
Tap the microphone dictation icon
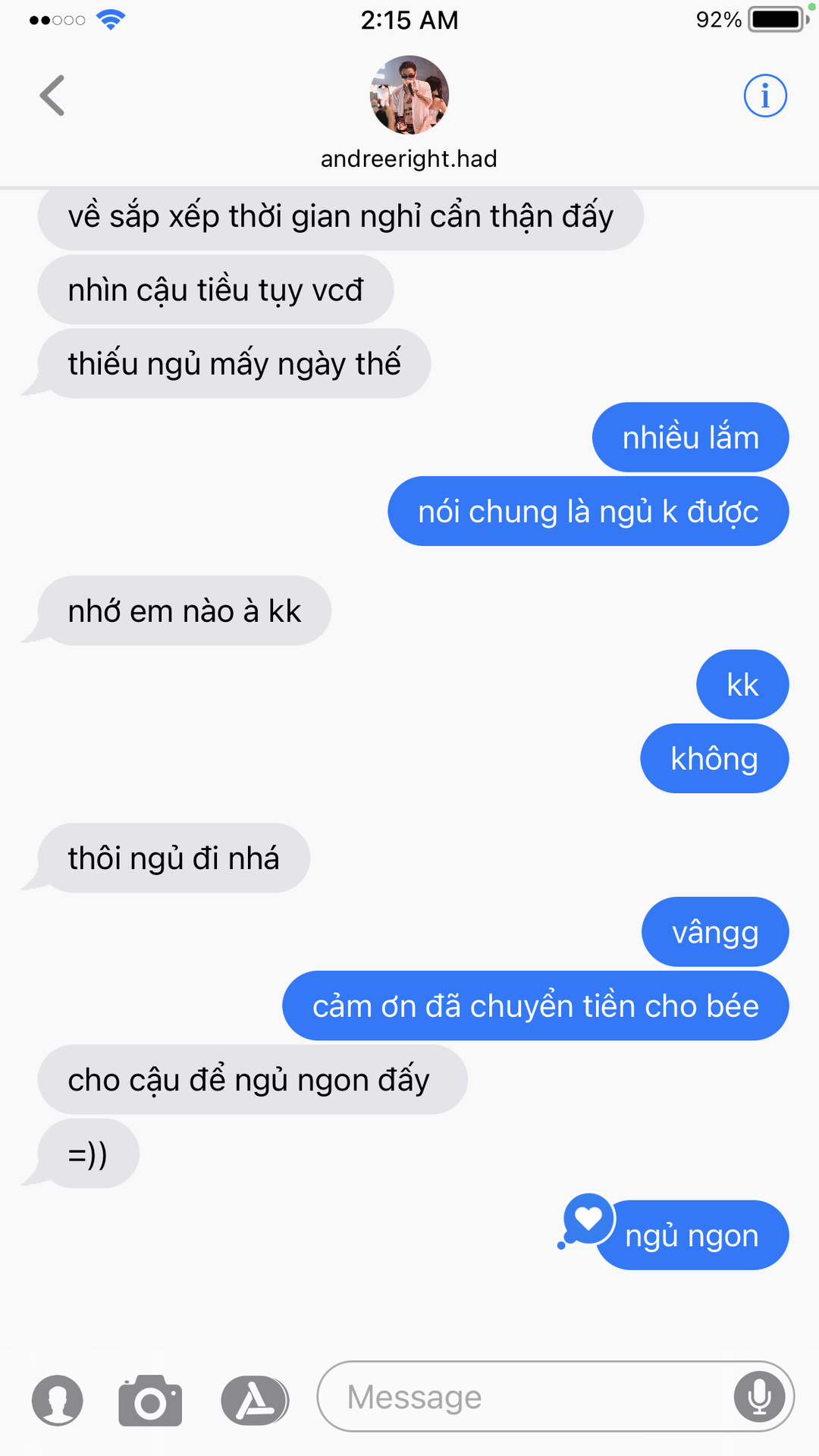click(760, 1396)
